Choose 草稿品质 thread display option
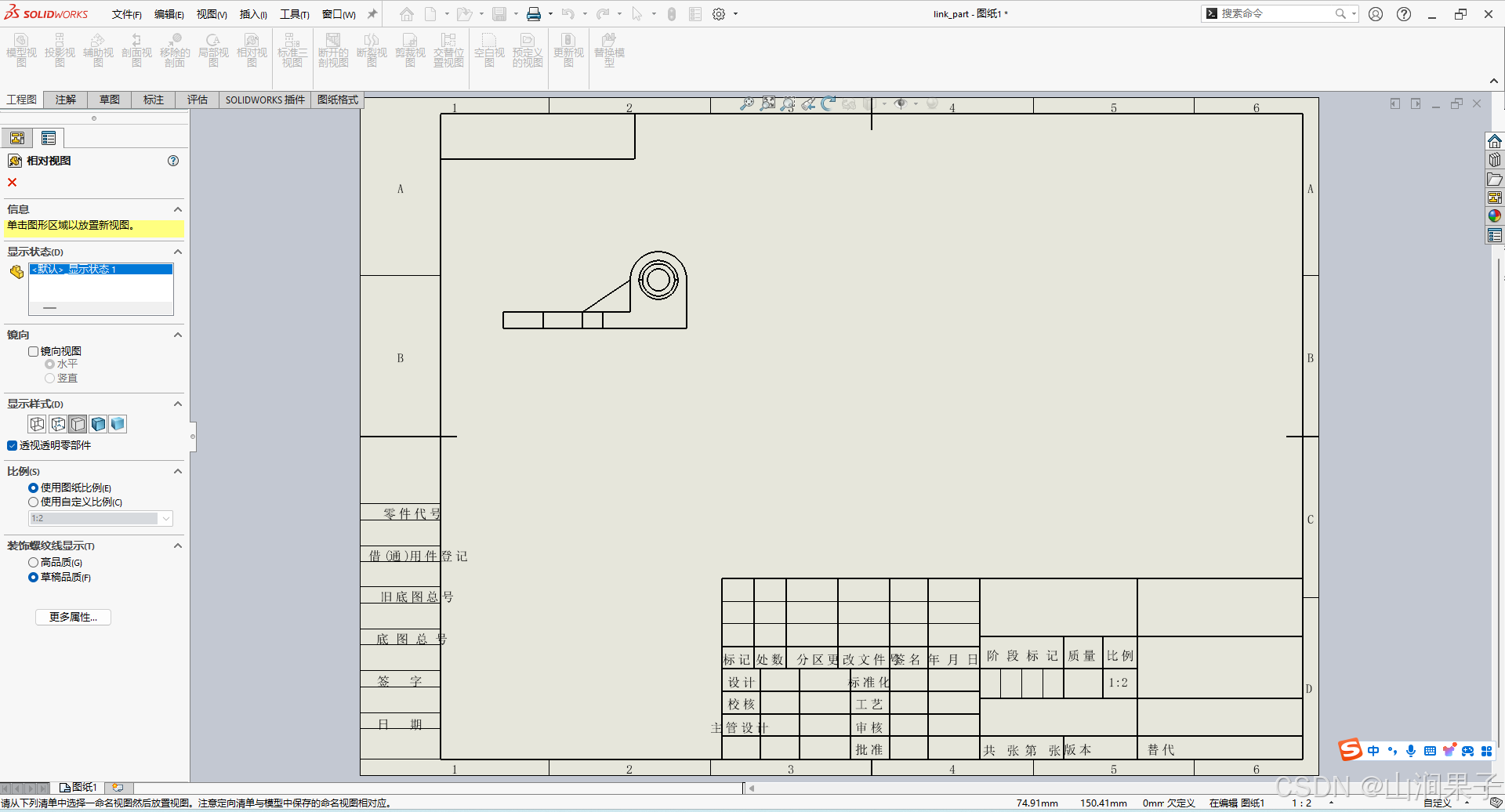 (x=33, y=578)
